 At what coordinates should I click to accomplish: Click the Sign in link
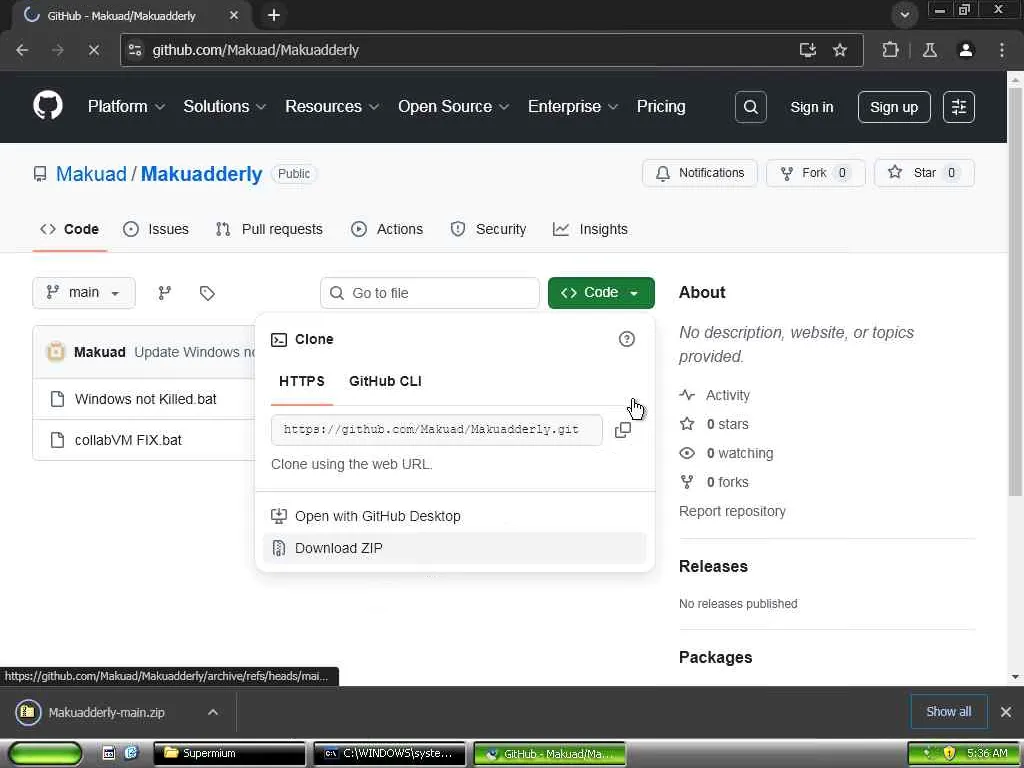pyautogui.click(x=811, y=107)
